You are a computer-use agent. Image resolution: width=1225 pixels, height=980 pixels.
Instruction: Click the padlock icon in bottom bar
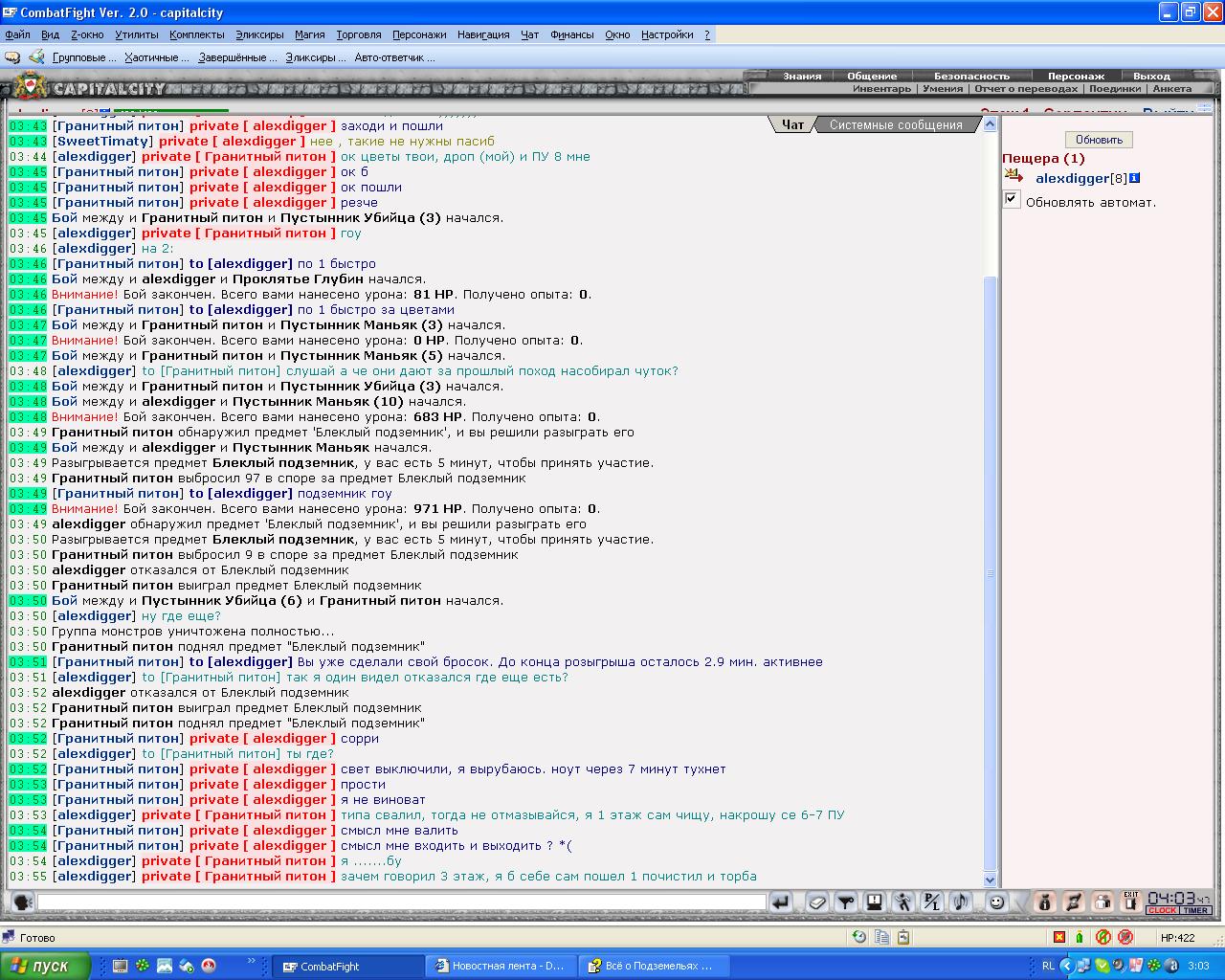coord(1102,902)
